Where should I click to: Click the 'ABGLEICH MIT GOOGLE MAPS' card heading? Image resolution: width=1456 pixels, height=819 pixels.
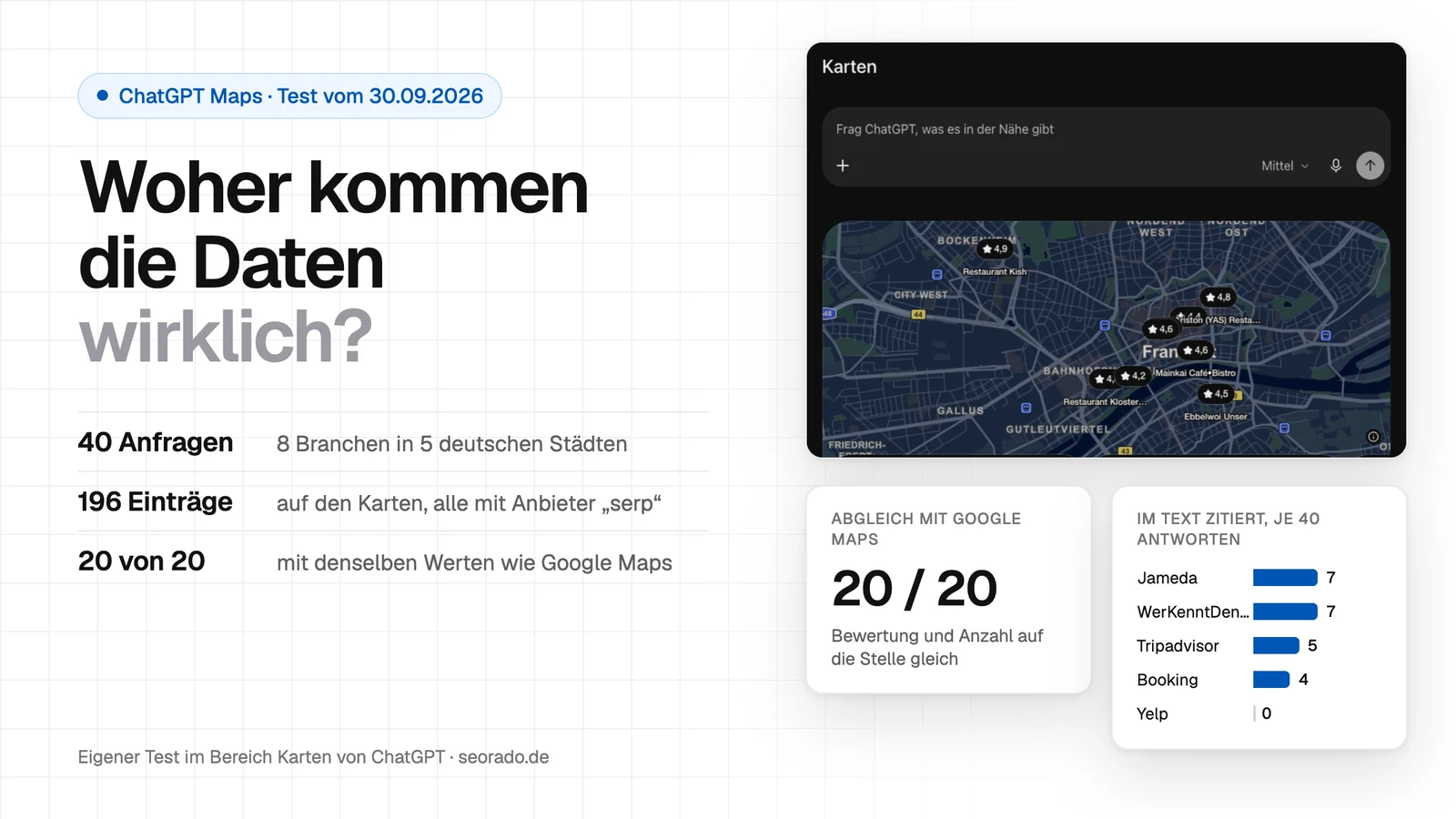click(x=925, y=529)
